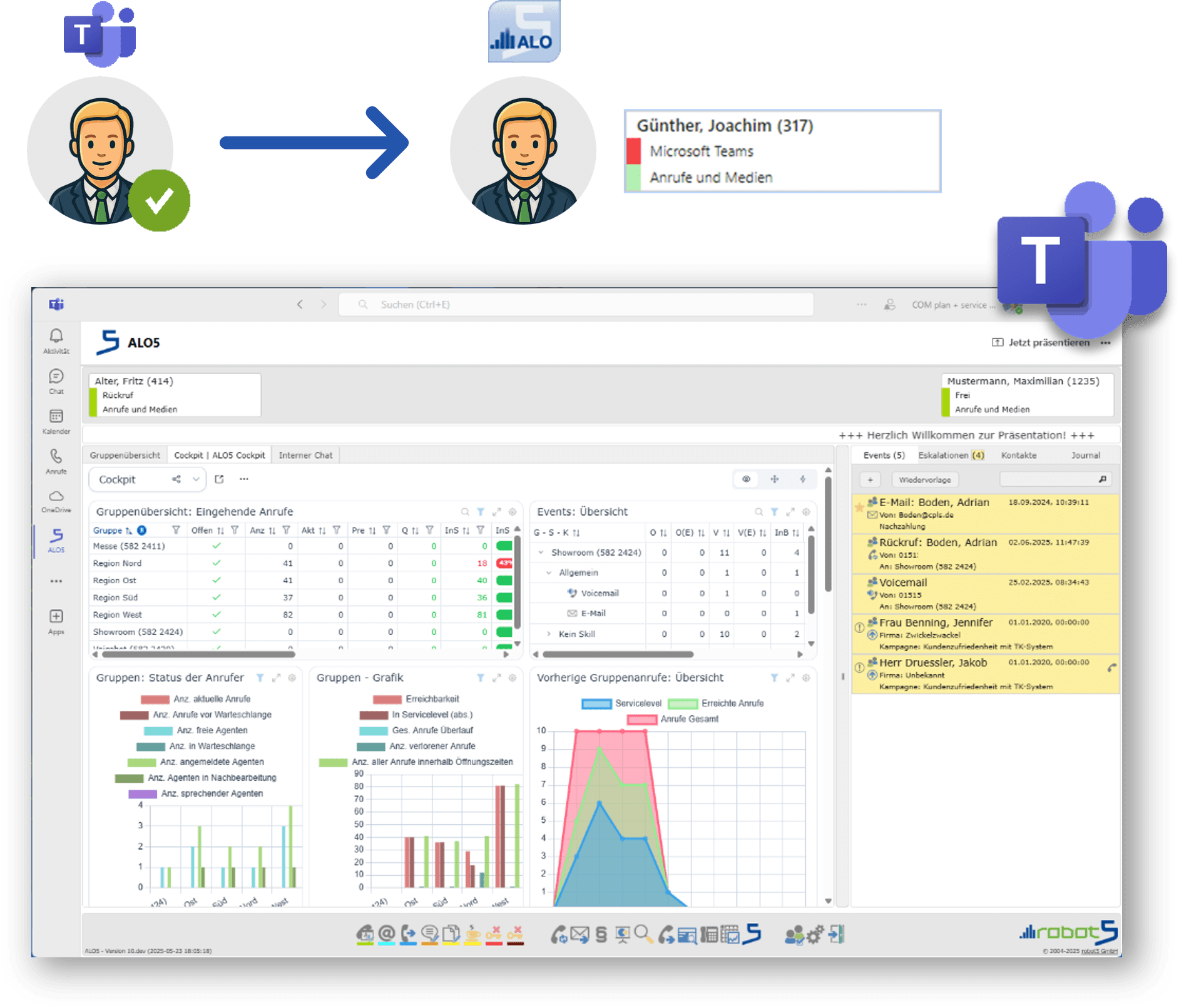Open the magnifier search icon in bottom toolbar
This screenshot has height=1008, width=1179.
click(643, 934)
